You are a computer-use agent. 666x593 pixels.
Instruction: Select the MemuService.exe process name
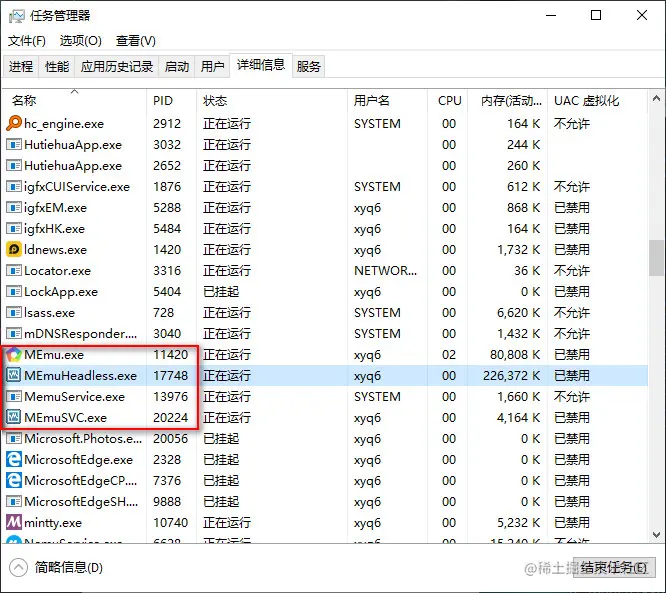click(x=74, y=396)
